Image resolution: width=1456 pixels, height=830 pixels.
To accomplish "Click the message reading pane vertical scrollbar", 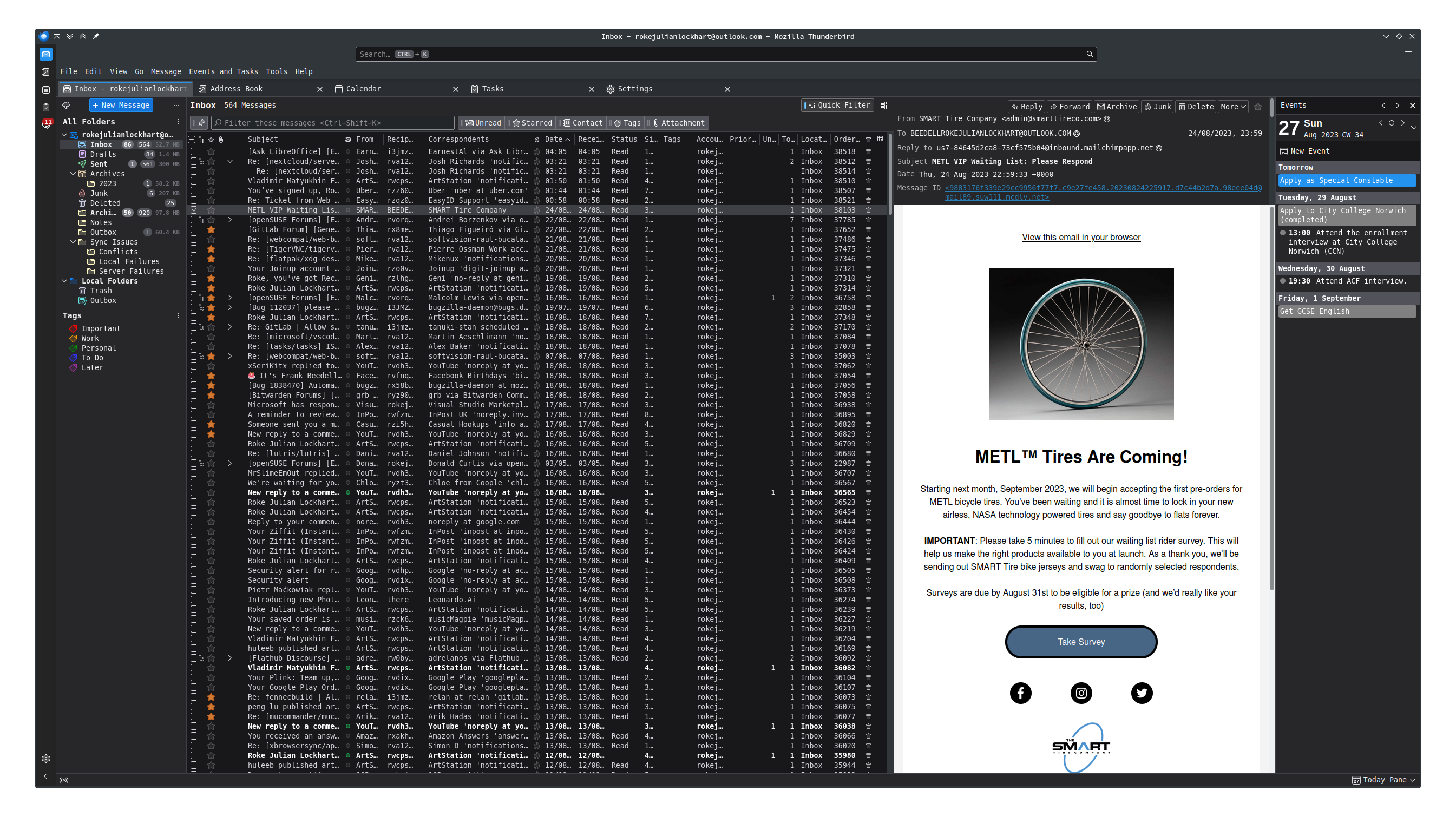I will (x=1271, y=399).
